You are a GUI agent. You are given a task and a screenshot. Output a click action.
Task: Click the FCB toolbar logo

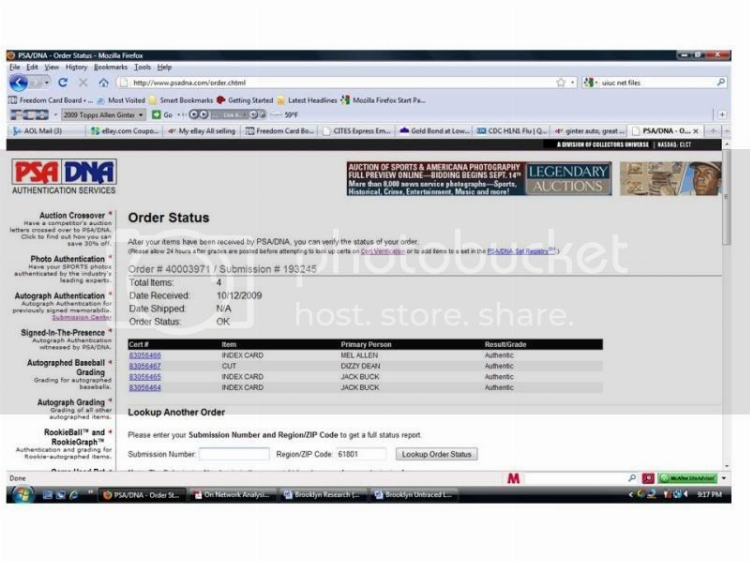[30, 115]
